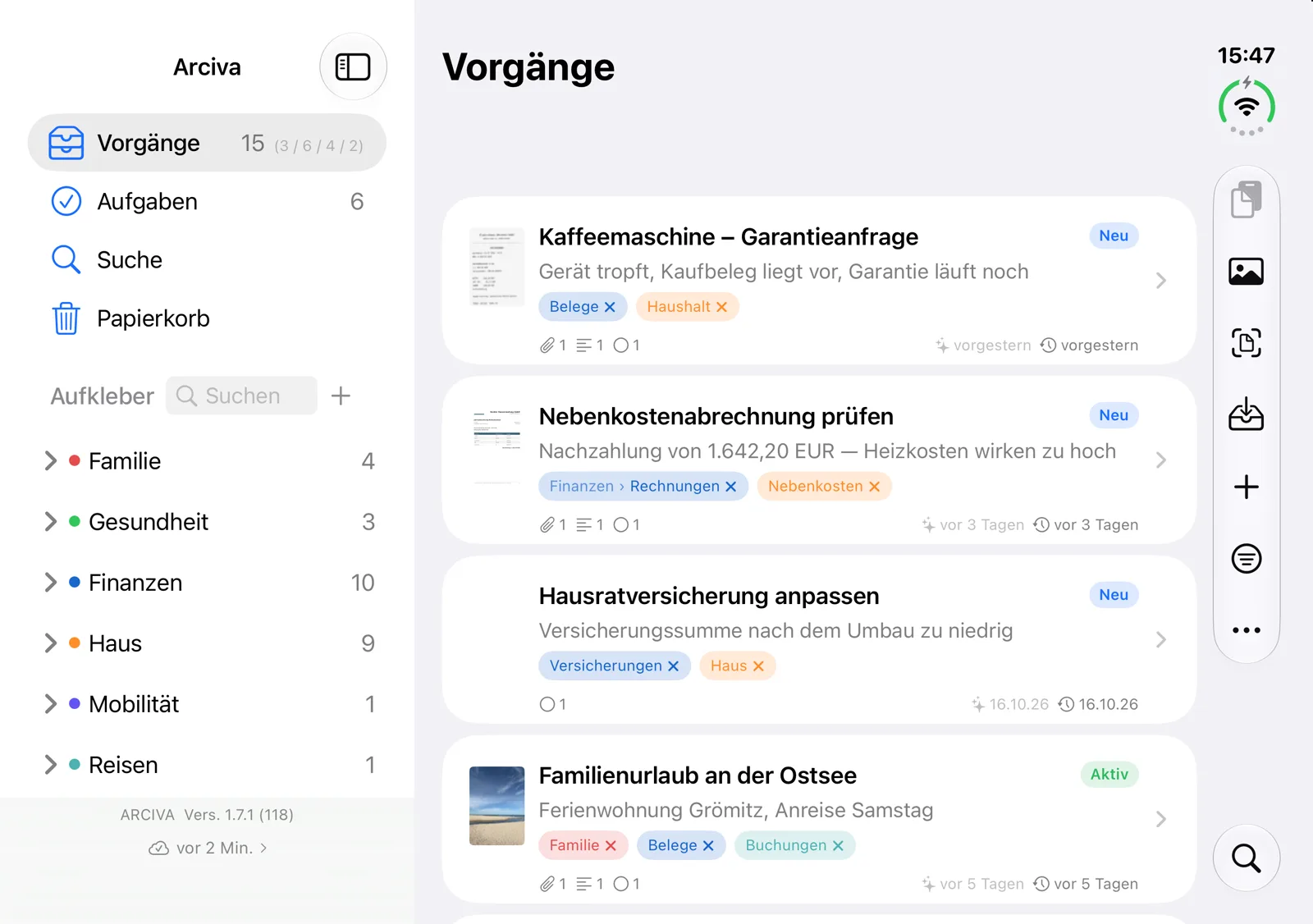Expand the Mobilität label group

pyautogui.click(x=51, y=704)
